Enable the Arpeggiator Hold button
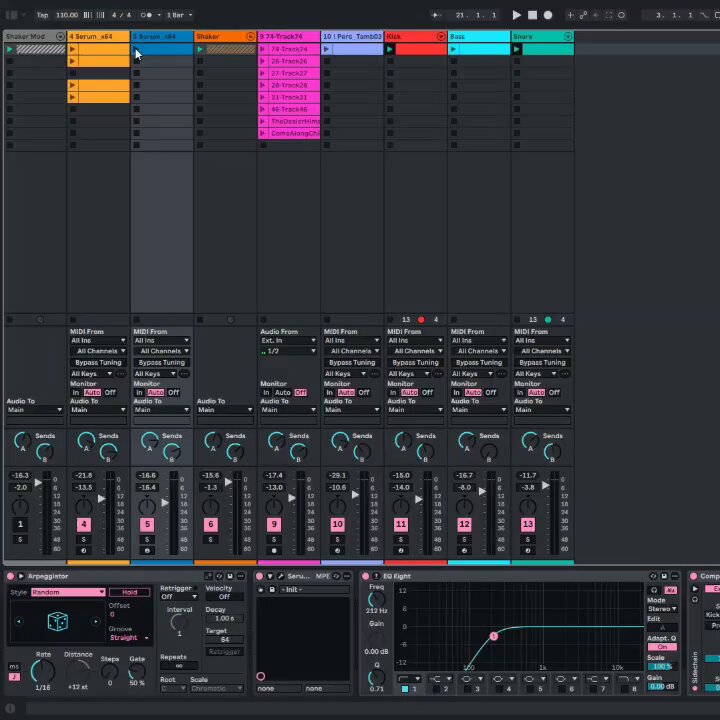 coord(129,592)
